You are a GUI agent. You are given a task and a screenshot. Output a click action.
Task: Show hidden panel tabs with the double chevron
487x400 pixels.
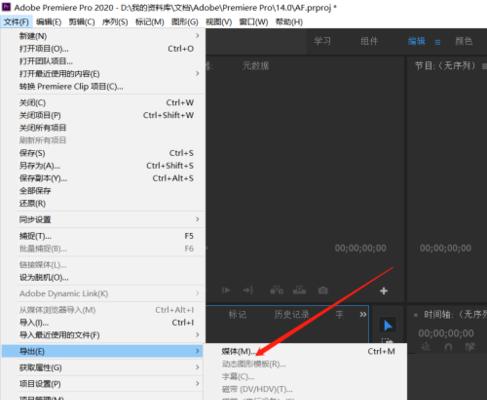click(x=363, y=314)
